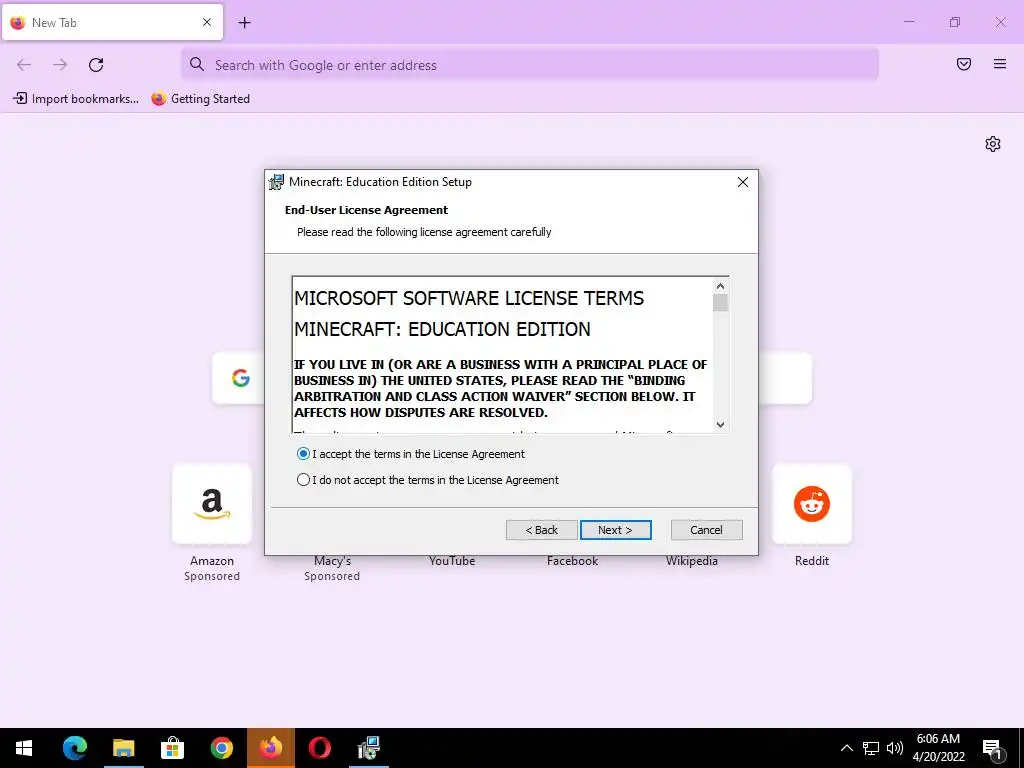Open new tab personalize gear icon

[993, 144]
